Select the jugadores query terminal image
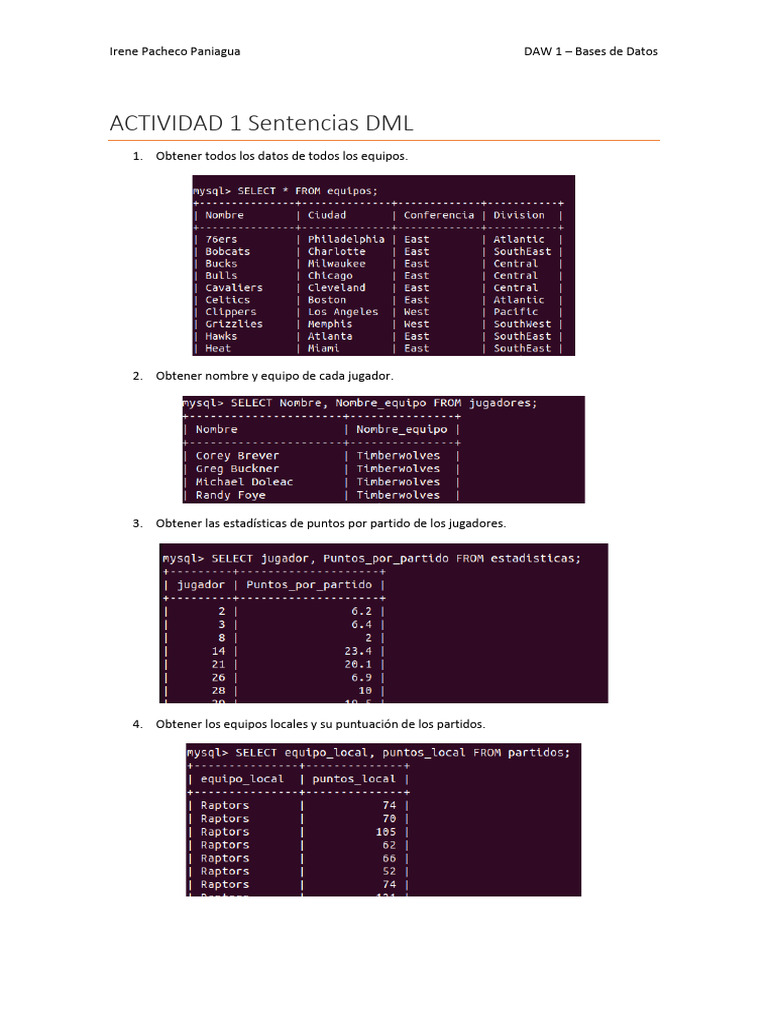This screenshot has width=768, height=1024. (x=383, y=449)
